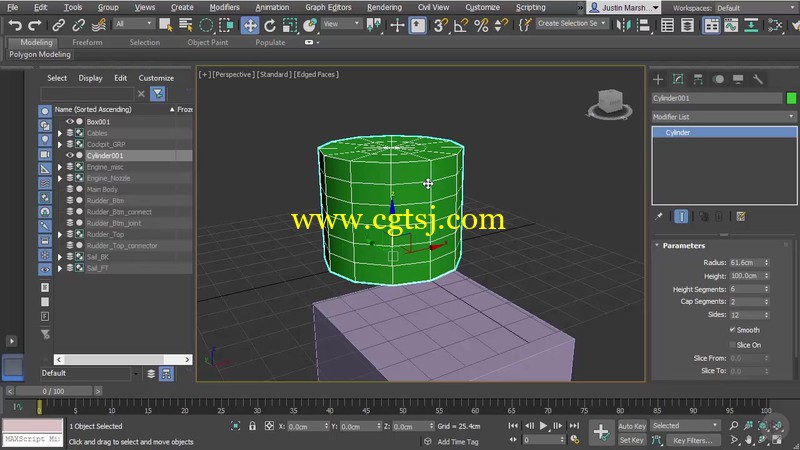This screenshot has height=450, width=800.
Task: Toggle the Smooth checkbox
Action: (732, 330)
